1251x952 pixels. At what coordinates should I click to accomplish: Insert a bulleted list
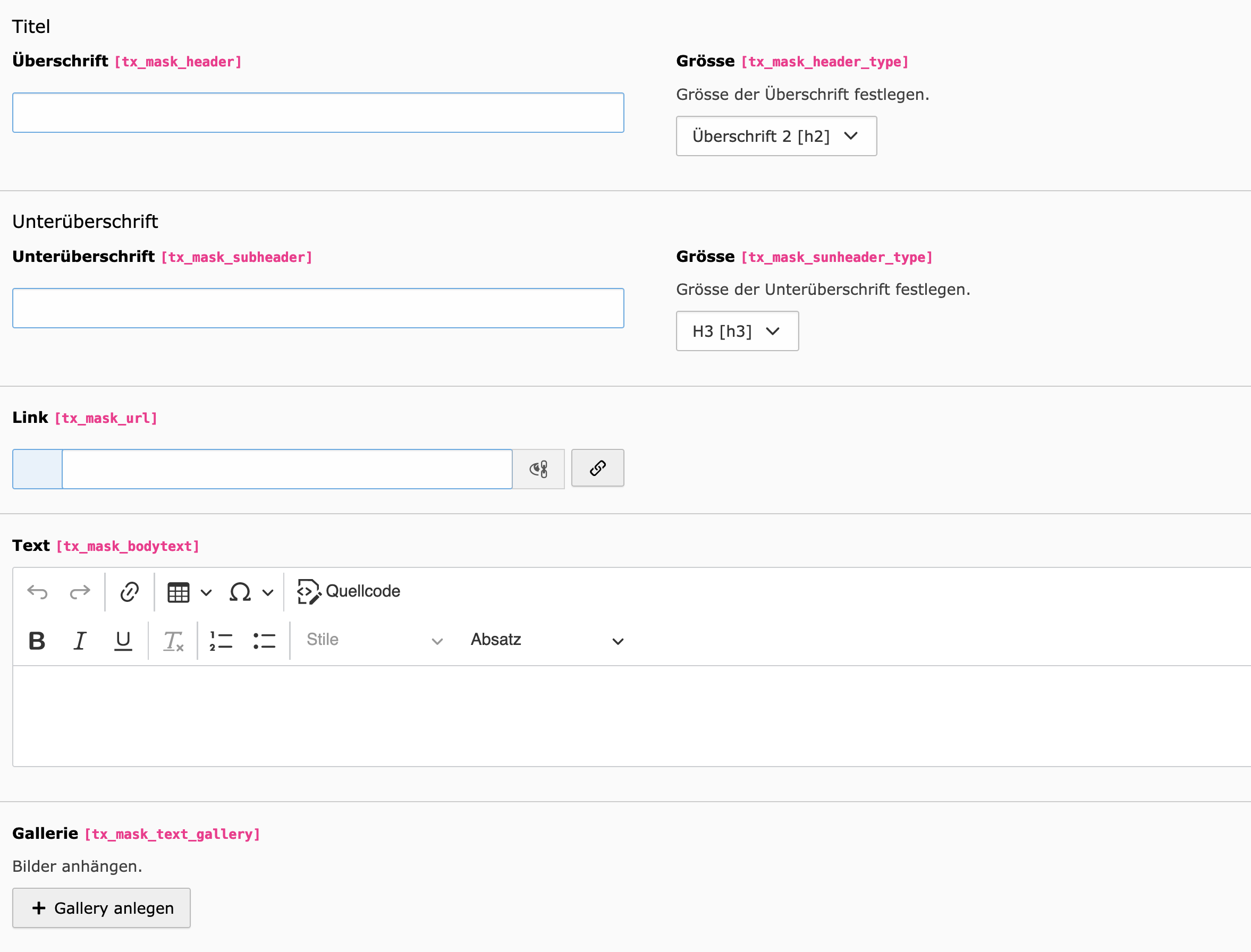click(264, 641)
